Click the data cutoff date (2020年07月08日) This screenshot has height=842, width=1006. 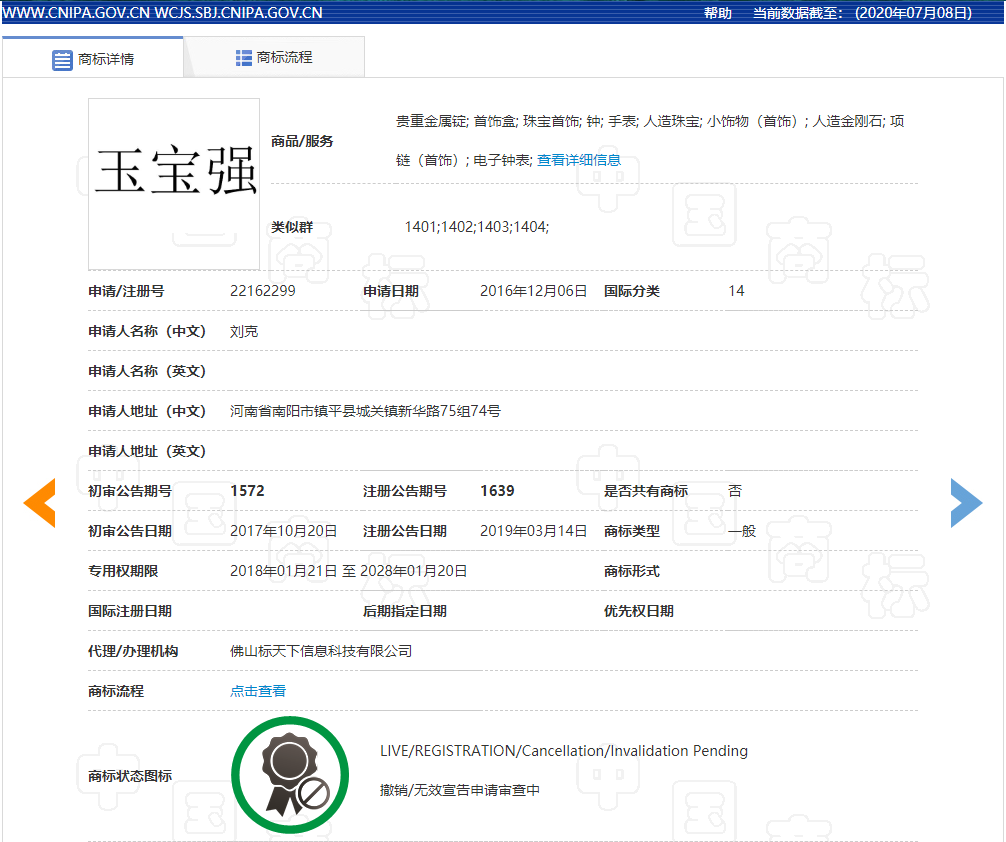click(913, 13)
